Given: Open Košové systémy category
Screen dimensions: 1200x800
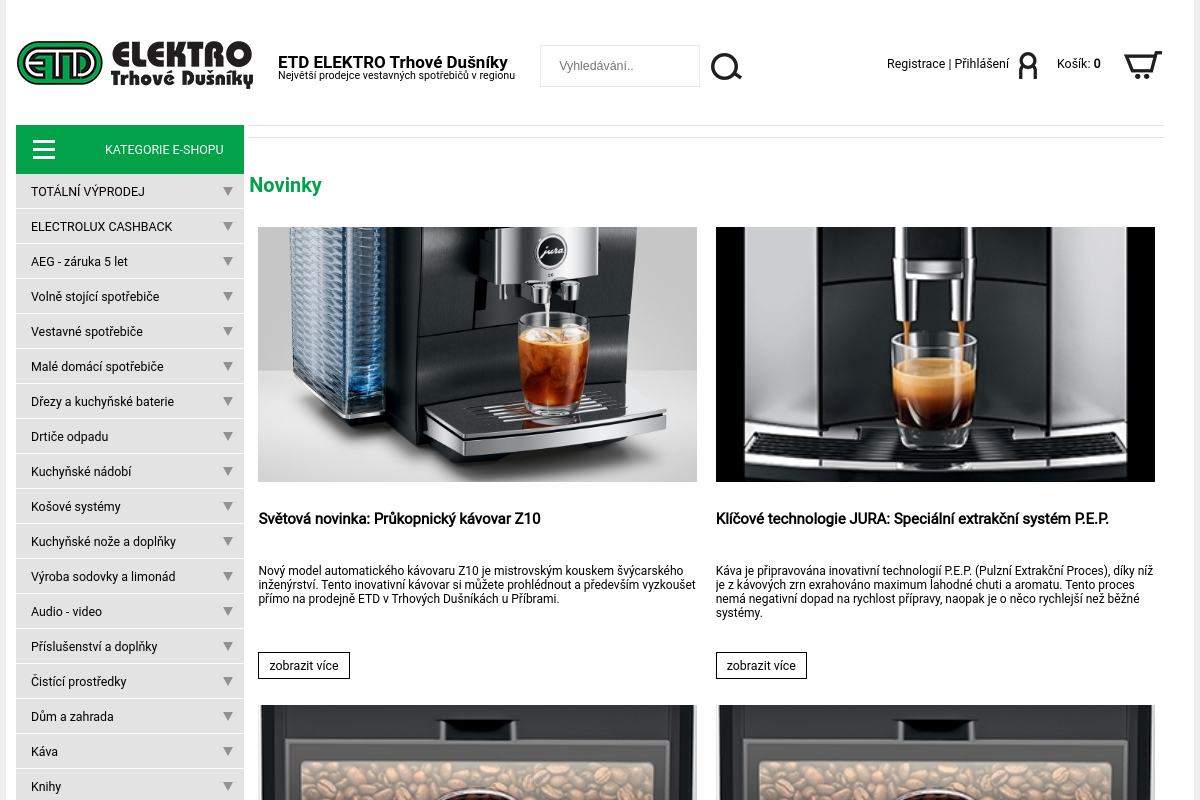Looking at the screenshot, I should click(76, 507).
